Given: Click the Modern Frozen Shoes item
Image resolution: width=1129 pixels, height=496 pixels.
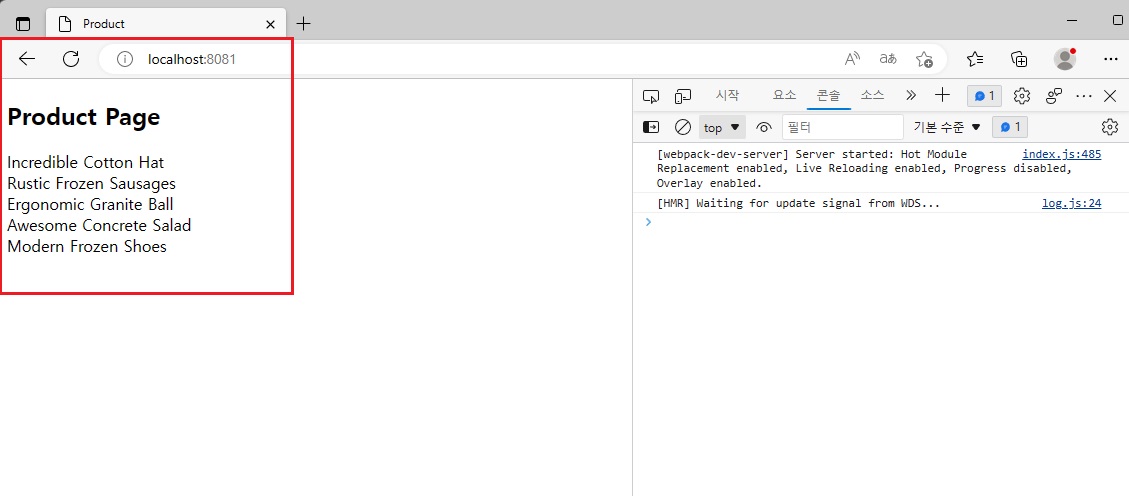Looking at the screenshot, I should (87, 246).
